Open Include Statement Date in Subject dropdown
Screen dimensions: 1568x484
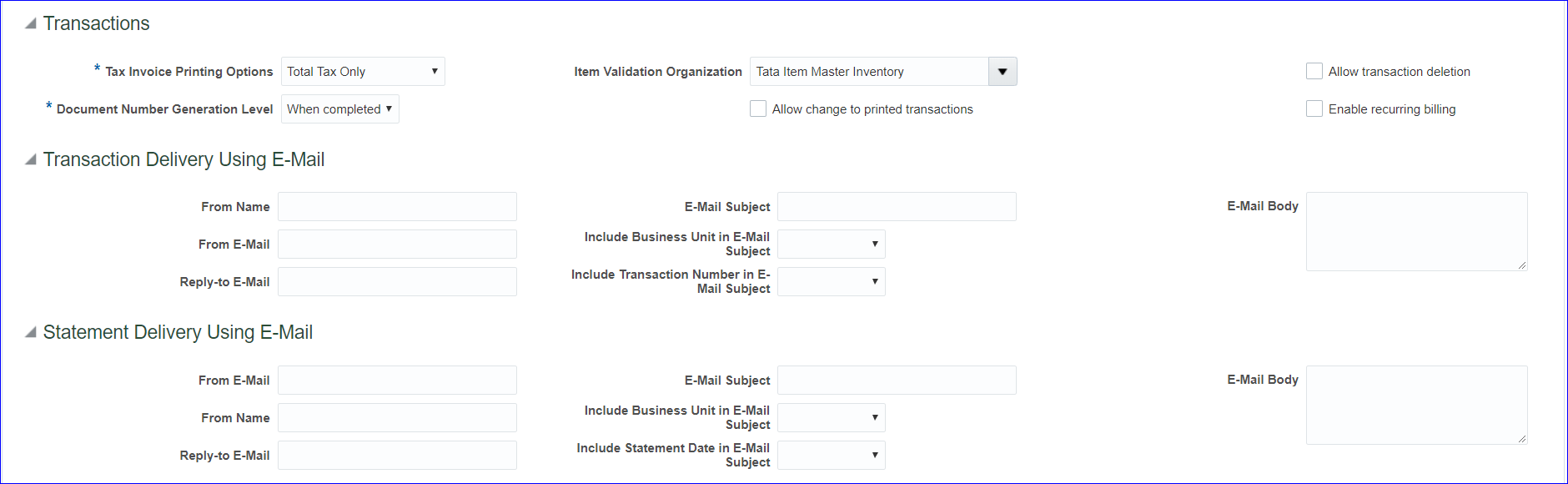coord(831,456)
